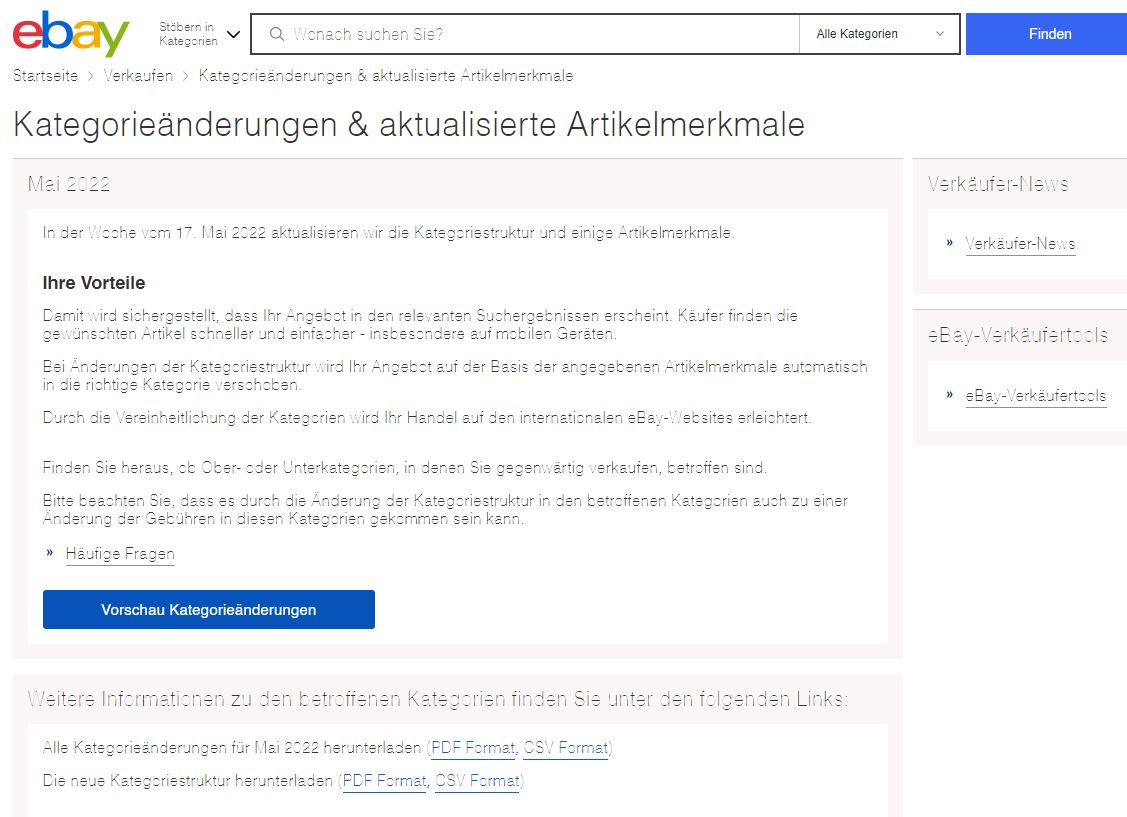The image size is (1127, 817).
Task: Open the Häufige Fragen link
Action: [x=120, y=553]
